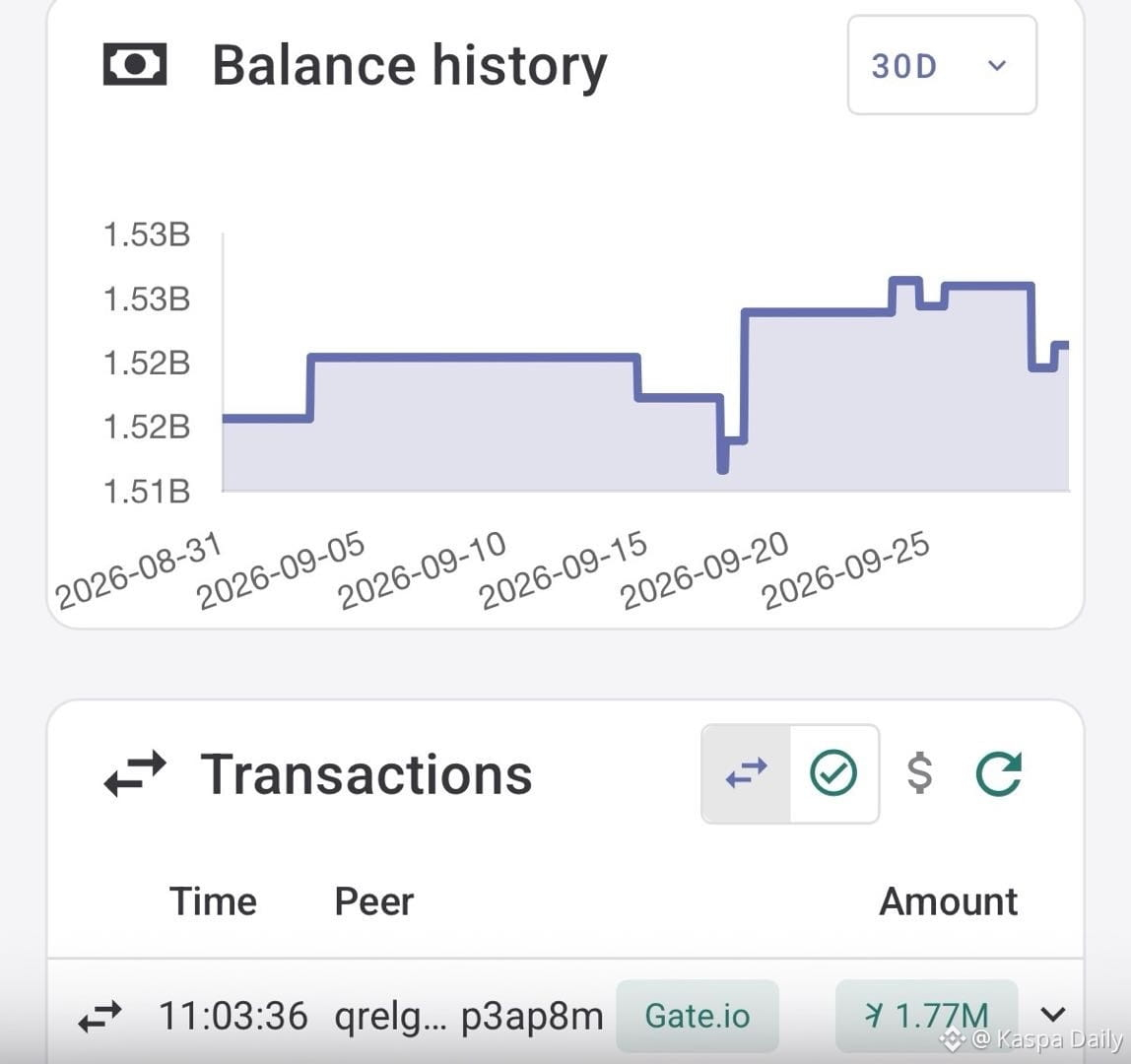The image size is (1131, 1064).
Task: Click the Gate.io exchange tag
Action: (698, 1016)
